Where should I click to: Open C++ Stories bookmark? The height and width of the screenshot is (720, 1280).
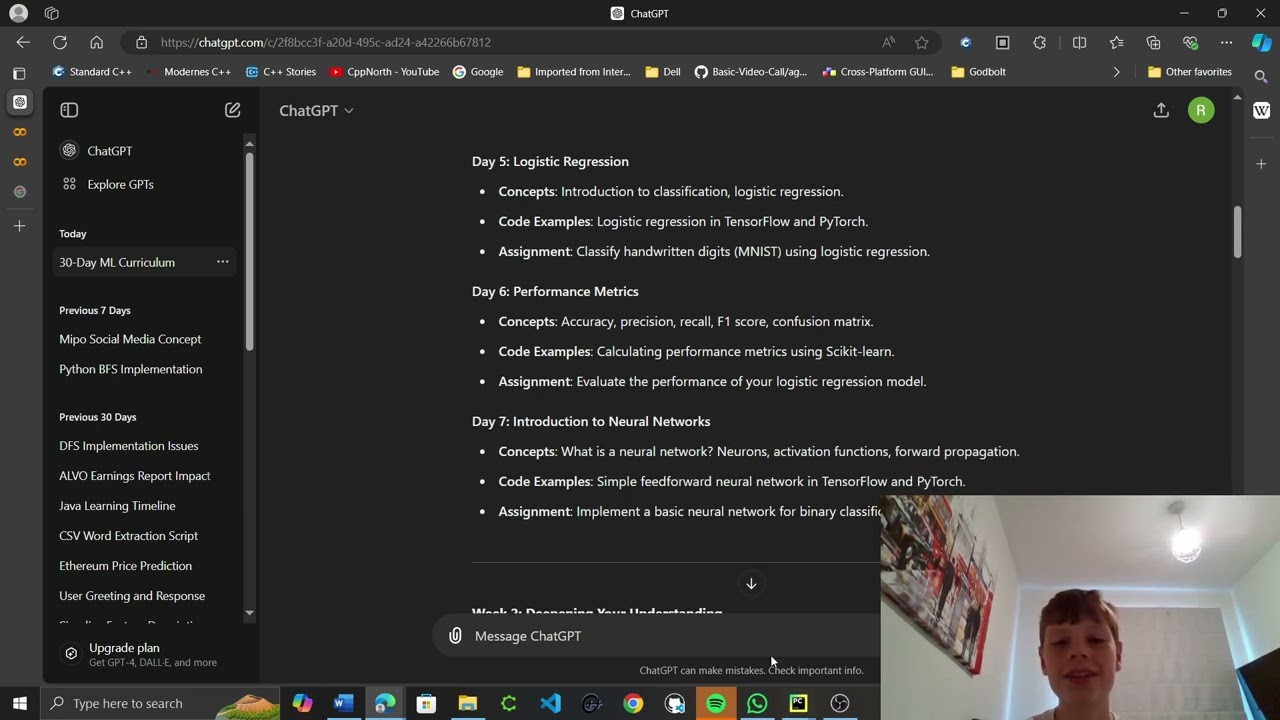(x=281, y=72)
